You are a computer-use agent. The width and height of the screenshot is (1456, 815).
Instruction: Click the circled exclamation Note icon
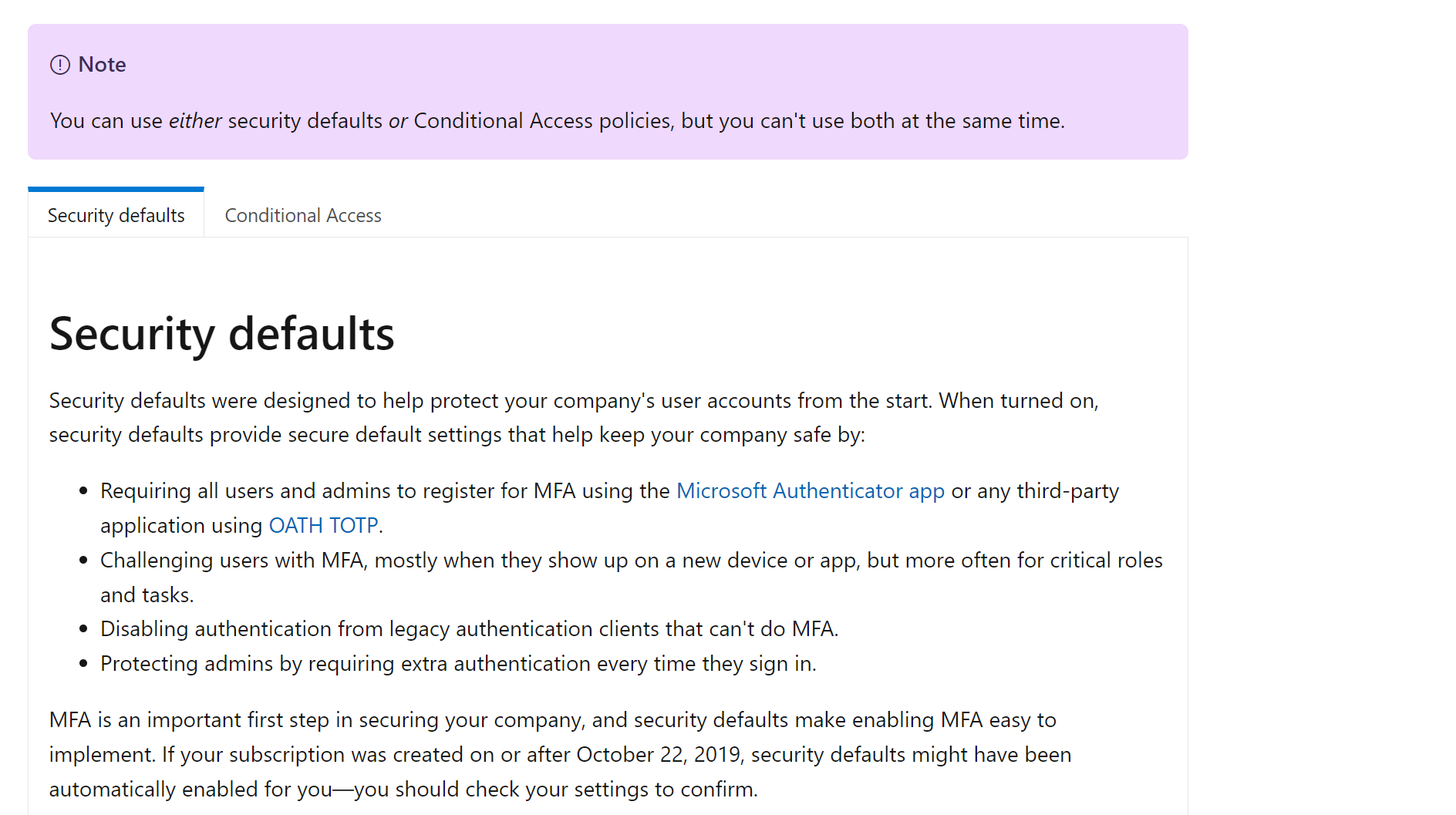pos(60,65)
